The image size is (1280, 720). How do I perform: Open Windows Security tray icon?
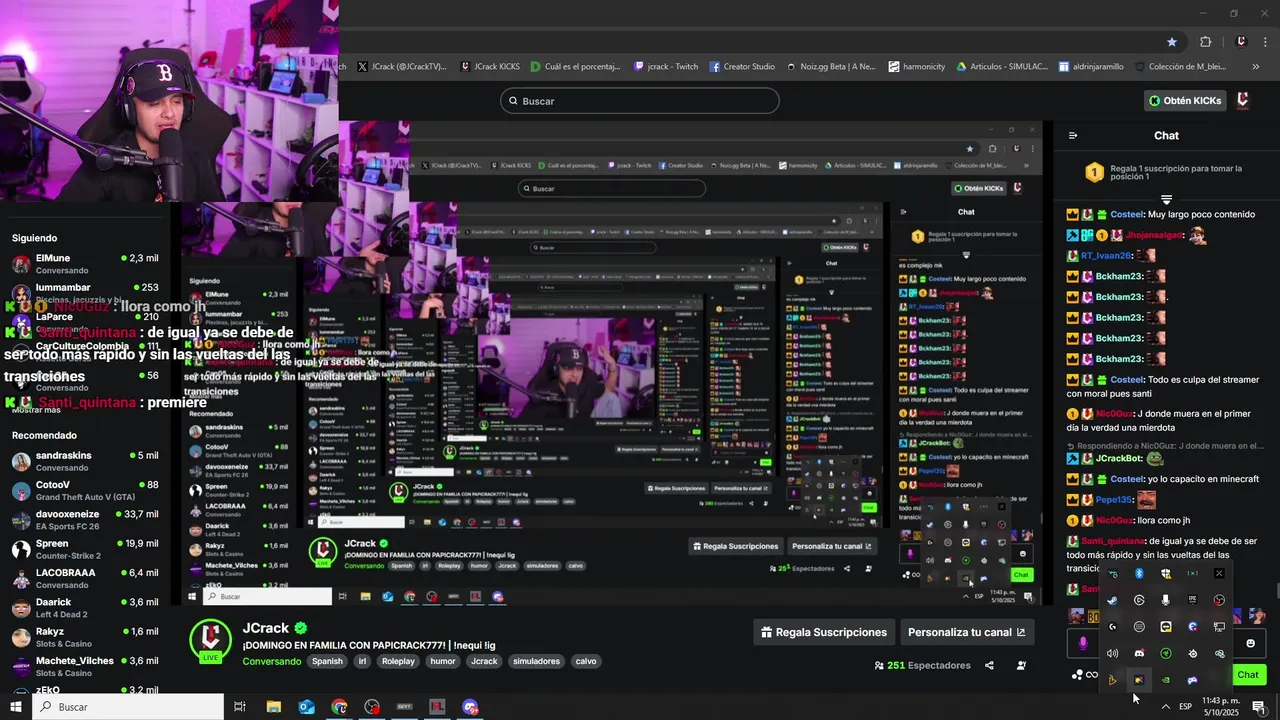pyautogui.click(x=1166, y=573)
